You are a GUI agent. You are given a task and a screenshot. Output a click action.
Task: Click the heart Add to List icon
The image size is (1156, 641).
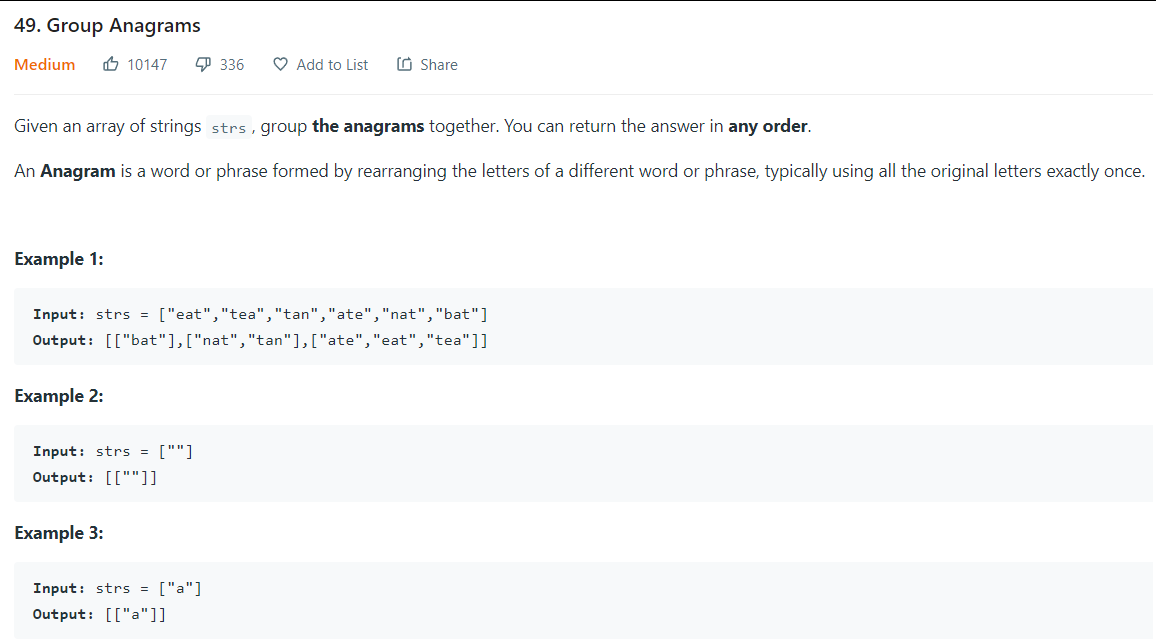[280, 64]
